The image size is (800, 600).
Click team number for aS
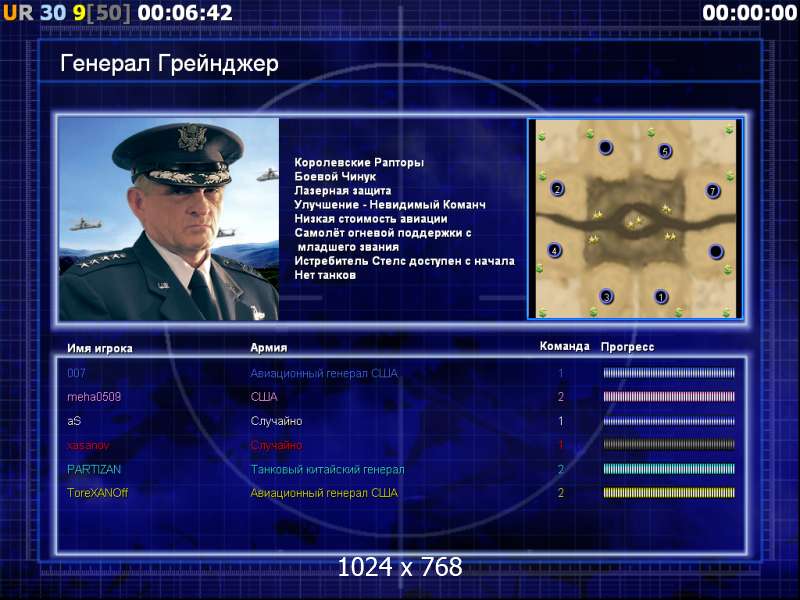click(x=561, y=421)
